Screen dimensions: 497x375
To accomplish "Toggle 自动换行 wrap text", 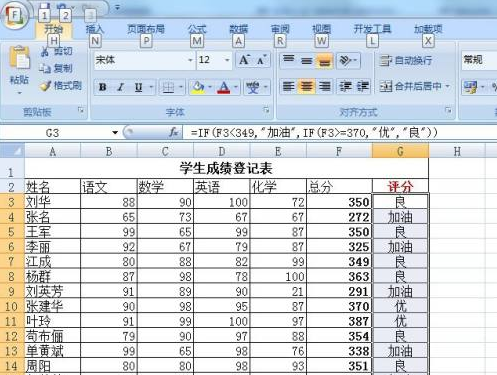I will point(405,60).
